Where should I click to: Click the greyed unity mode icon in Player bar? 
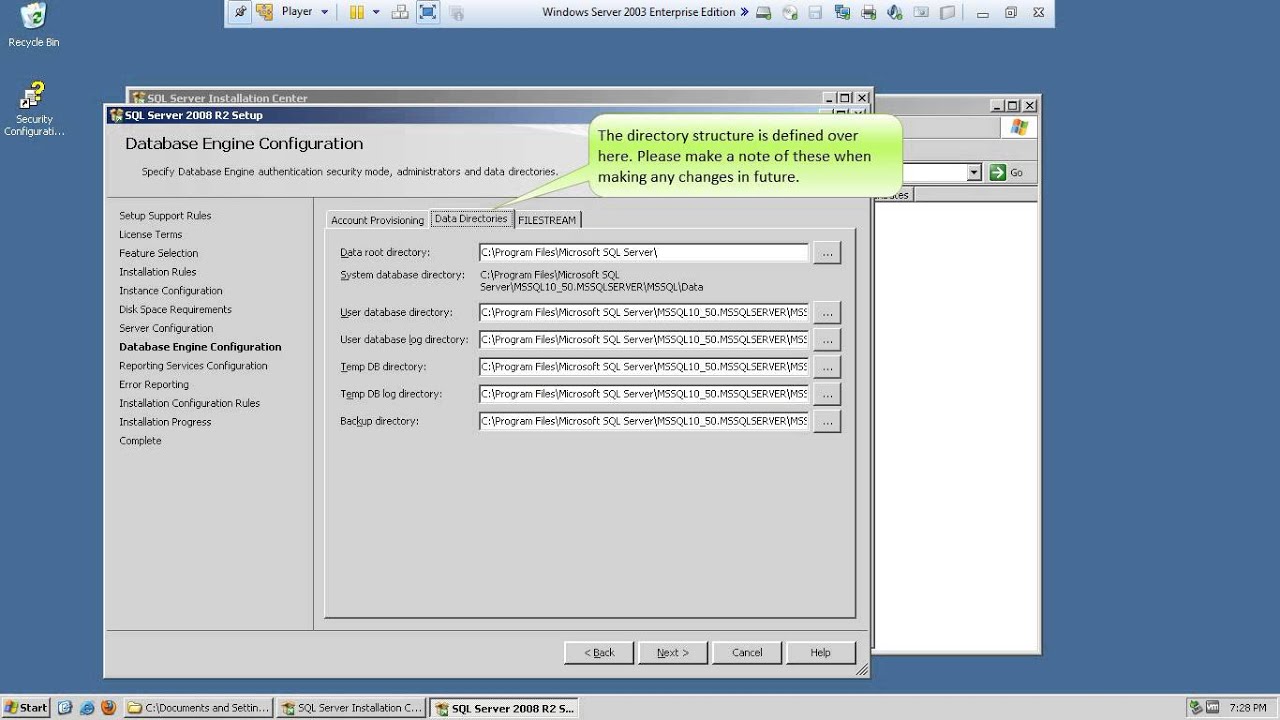click(456, 12)
